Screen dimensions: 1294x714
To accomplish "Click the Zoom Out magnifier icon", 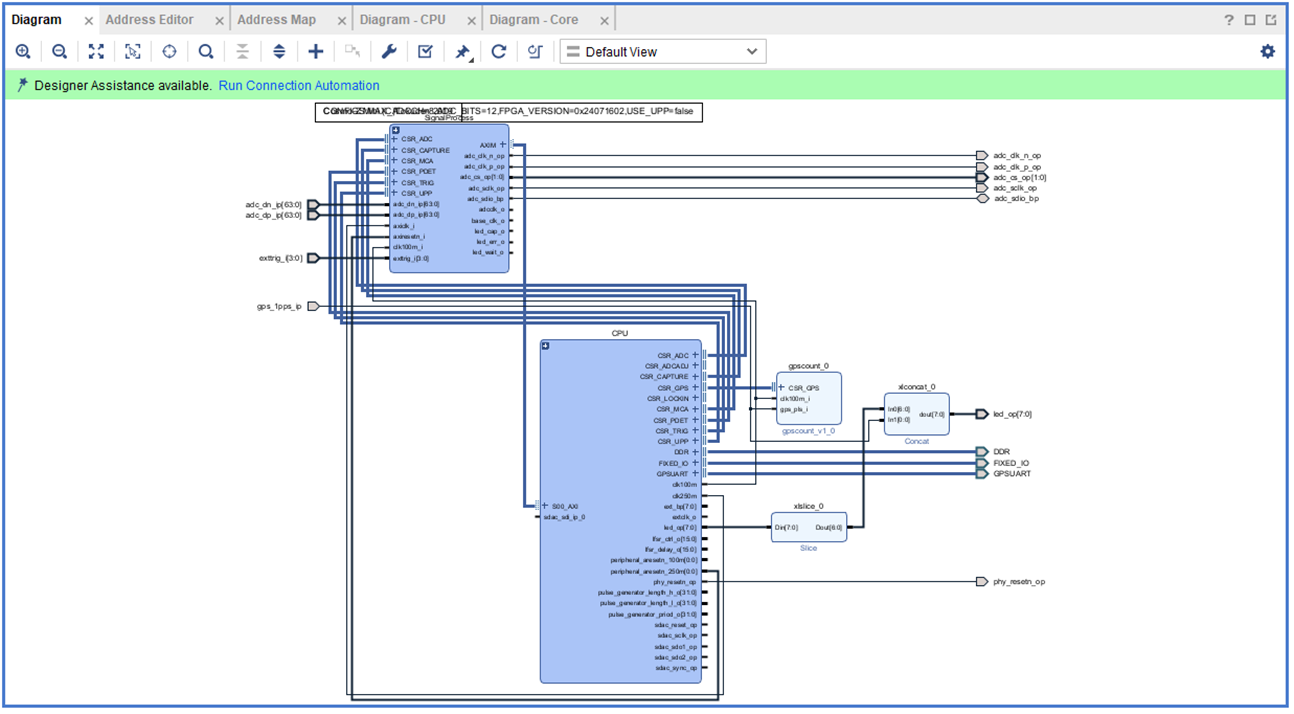I will (59, 52).
